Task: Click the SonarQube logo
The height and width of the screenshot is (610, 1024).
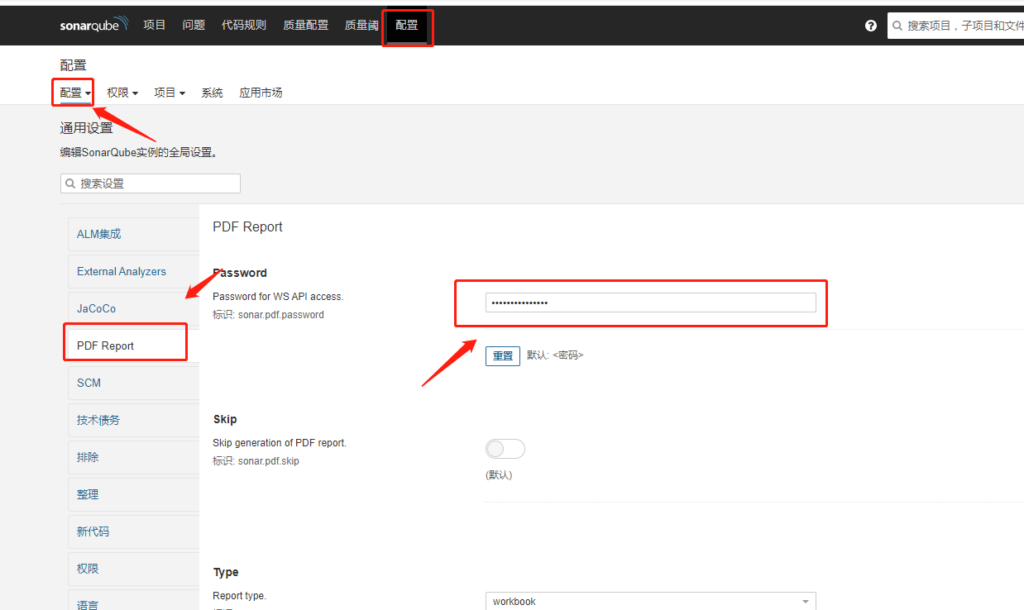Action: pos(94,25)
